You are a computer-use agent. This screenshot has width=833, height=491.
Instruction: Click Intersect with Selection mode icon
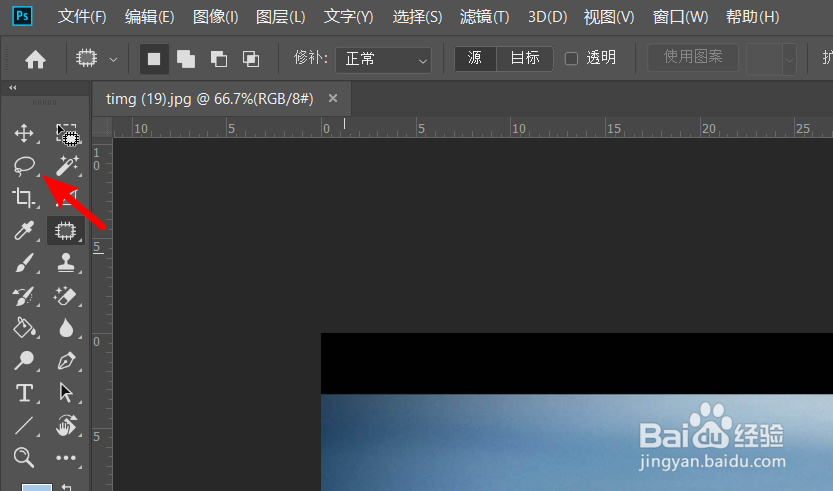(x=251, y=58)
